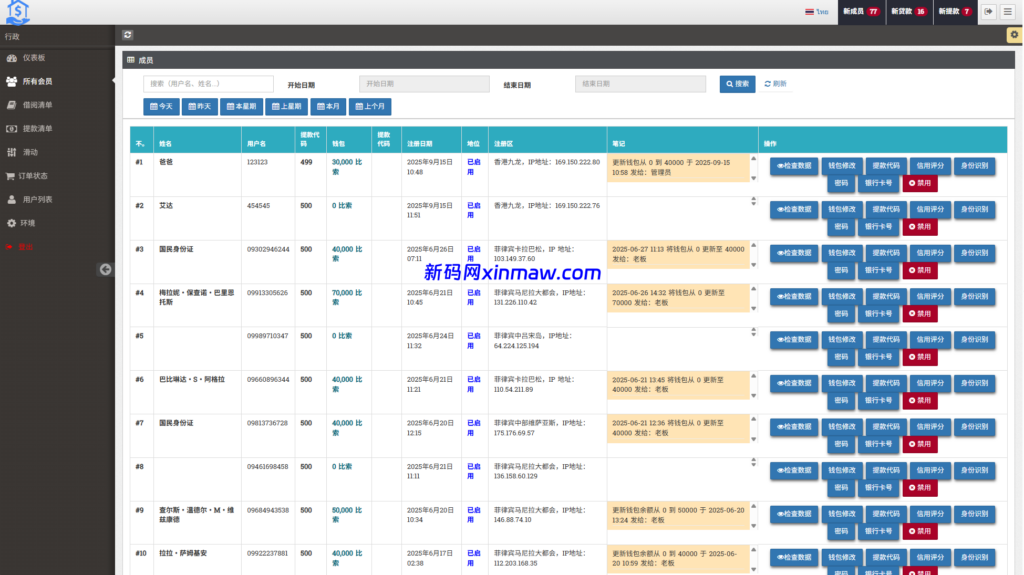Click the logout arrow icon in header
1024x575 pixels.
point(989,12)
